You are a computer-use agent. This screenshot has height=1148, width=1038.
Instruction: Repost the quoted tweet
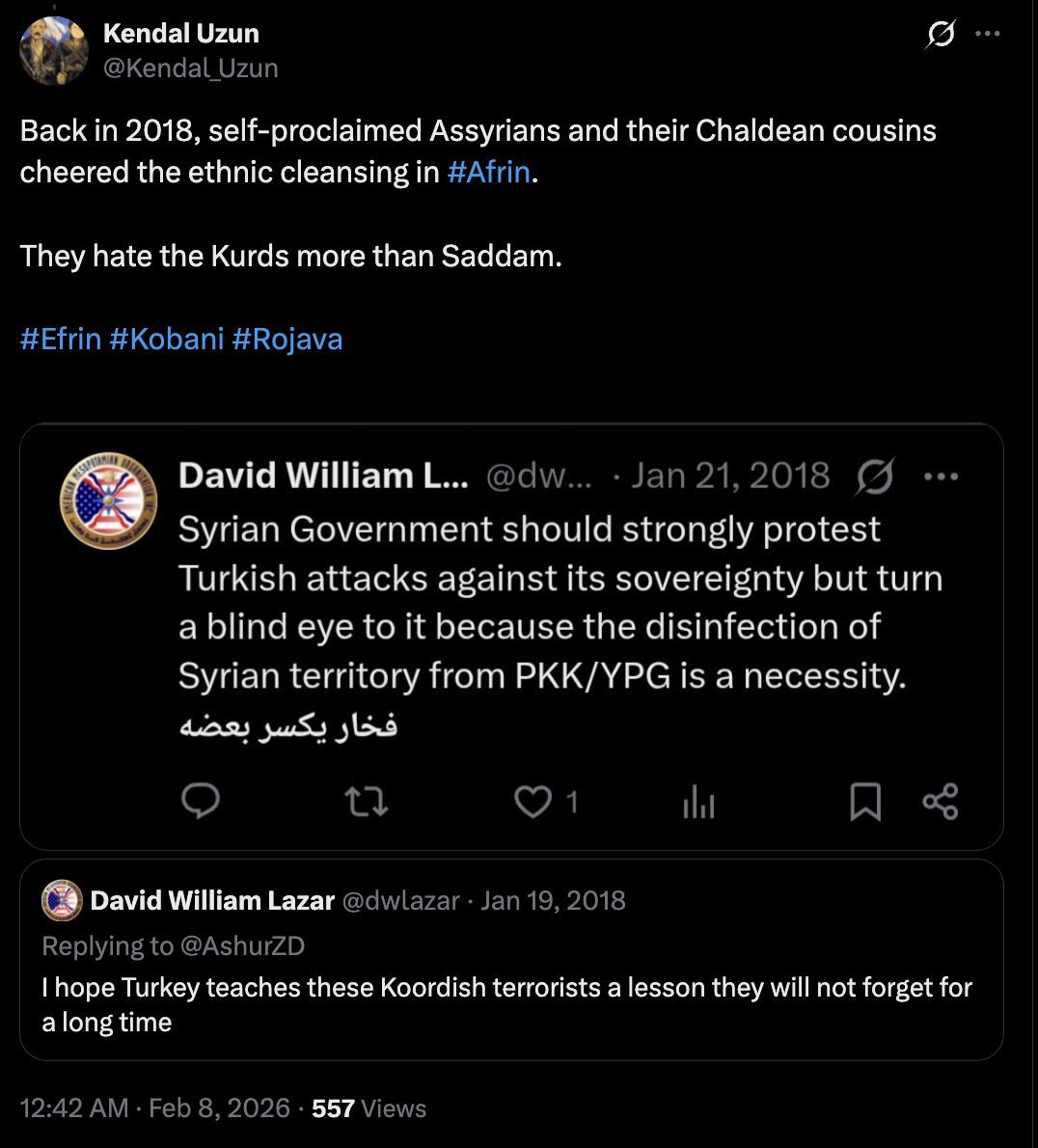[366, 801]
